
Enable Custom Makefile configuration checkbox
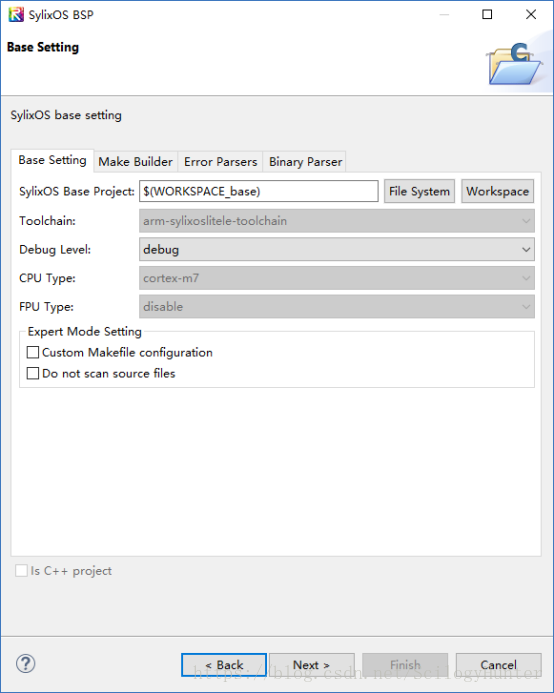click(33, 352)
